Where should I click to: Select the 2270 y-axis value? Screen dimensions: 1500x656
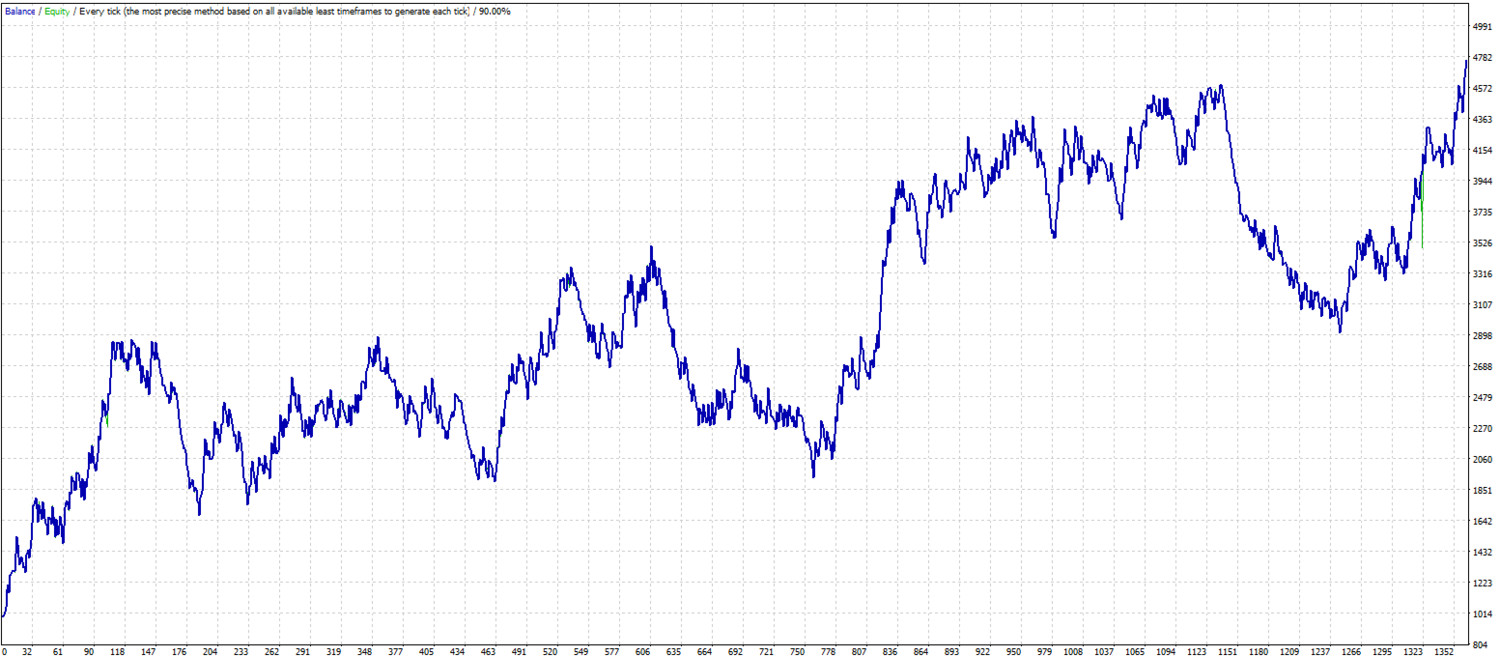[x=1483, y=429]
